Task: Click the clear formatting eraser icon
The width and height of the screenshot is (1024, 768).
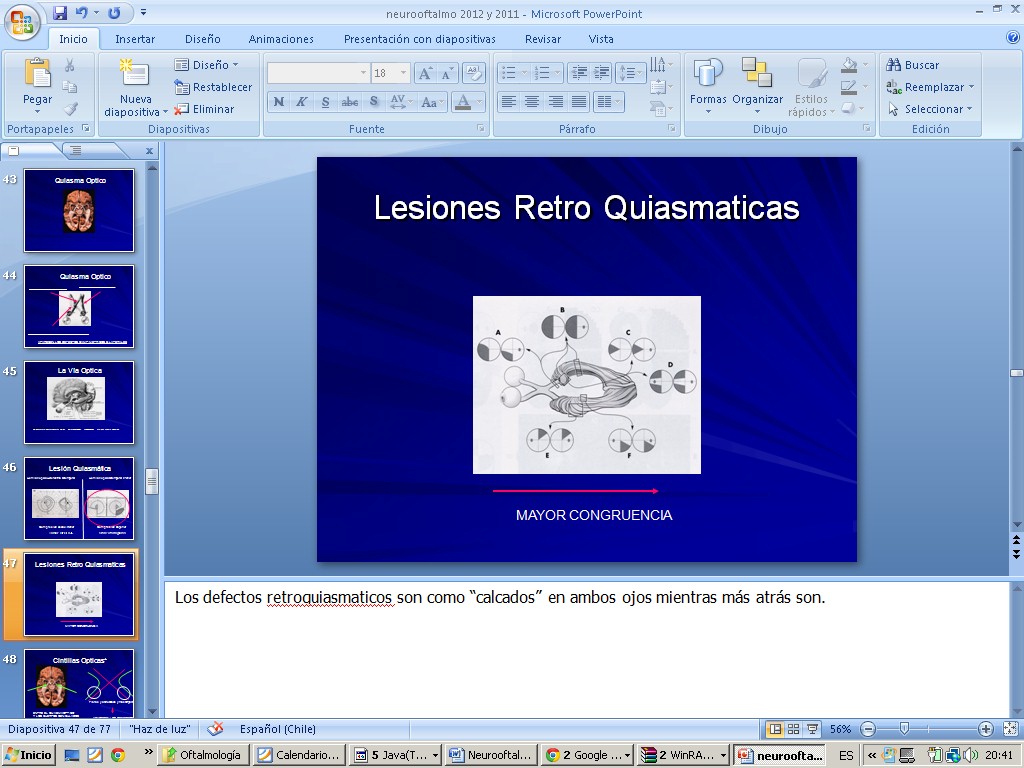Action: [475, 73]
